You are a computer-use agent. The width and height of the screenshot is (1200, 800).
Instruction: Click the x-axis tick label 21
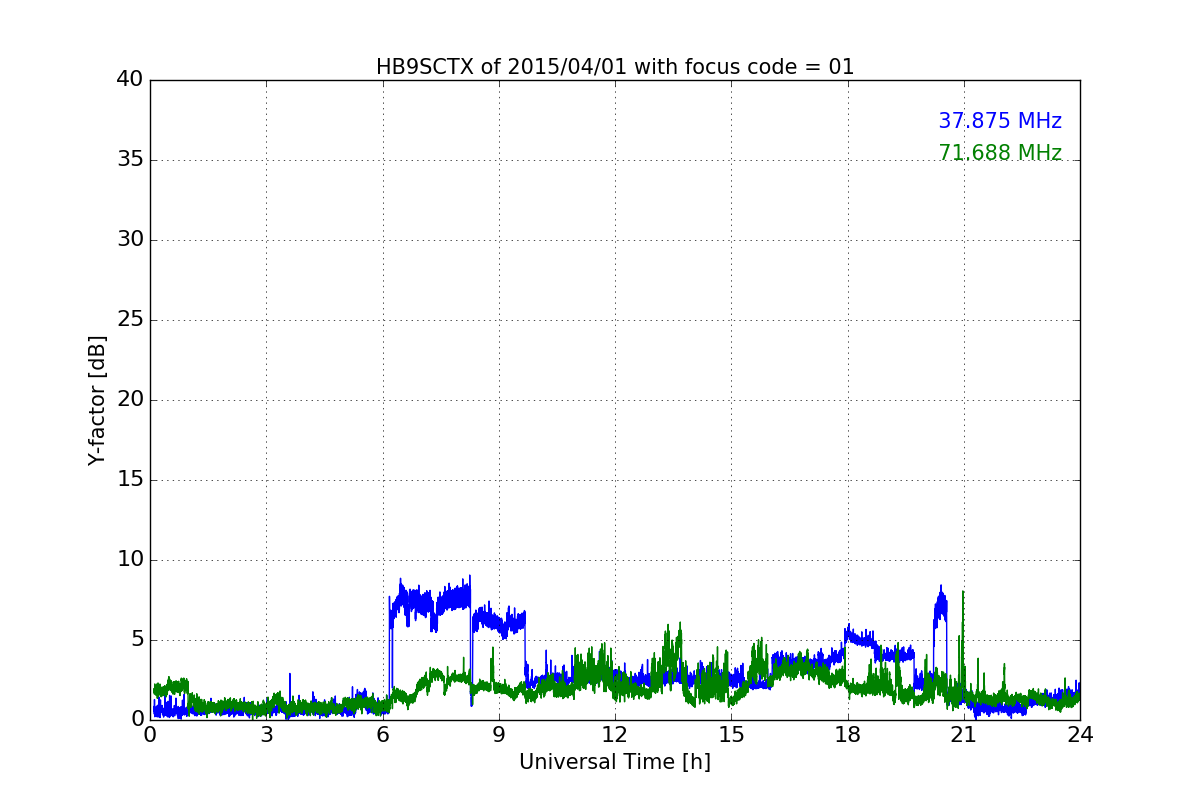point(964,735)
